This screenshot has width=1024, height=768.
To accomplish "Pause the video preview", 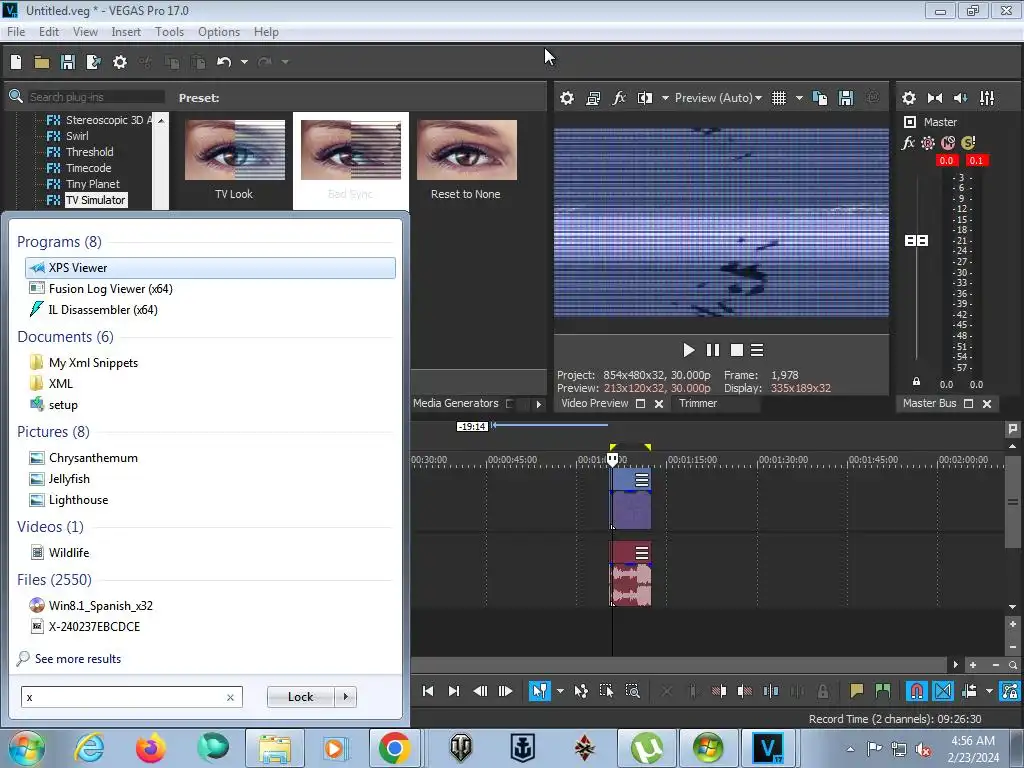I will click(x=712, y=351).
